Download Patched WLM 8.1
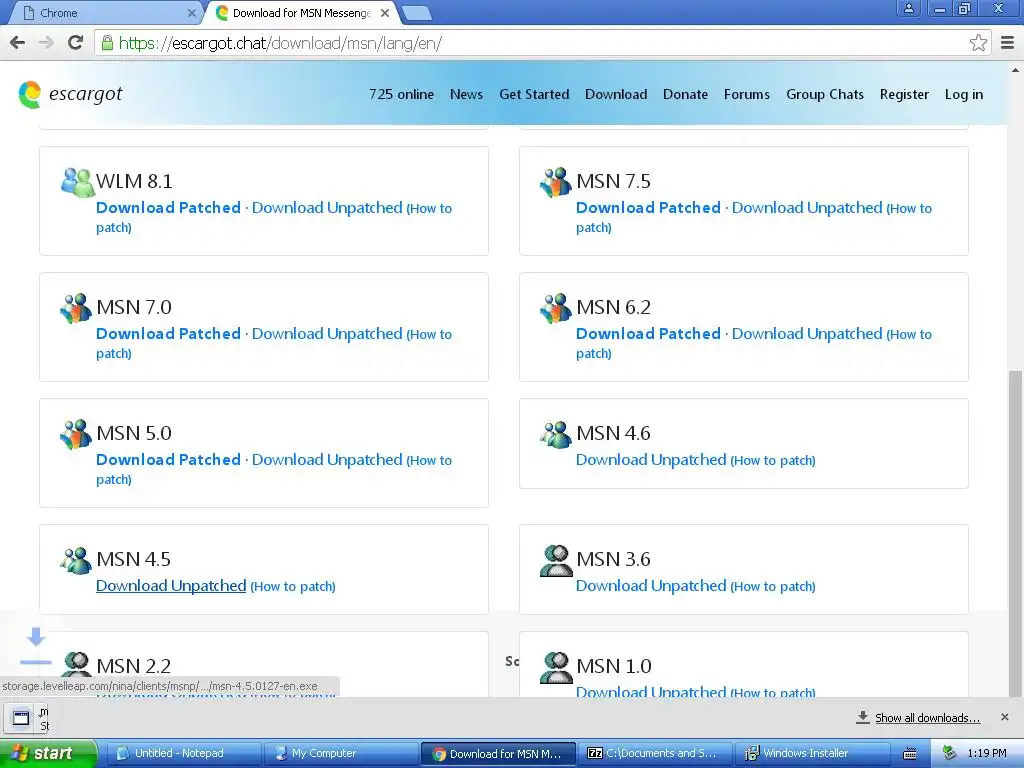 point(168,208)
